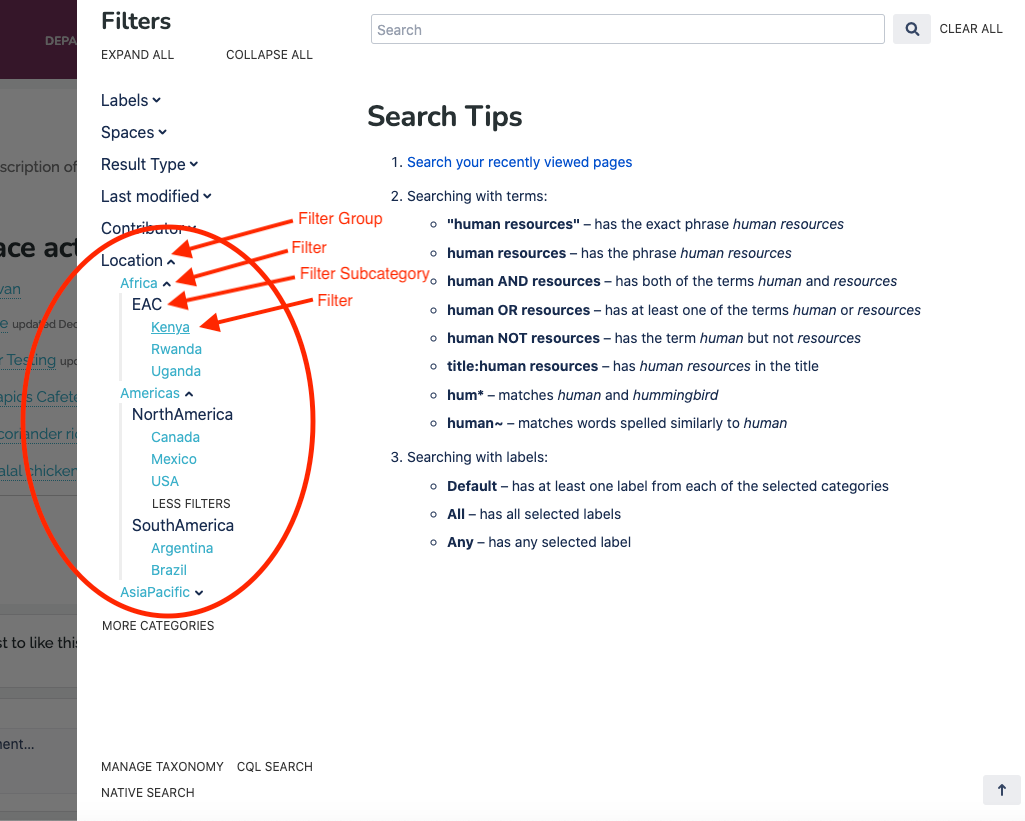
Task: Click the search magnifier icon
Action: pyautogui.click(x=910, y=29)
